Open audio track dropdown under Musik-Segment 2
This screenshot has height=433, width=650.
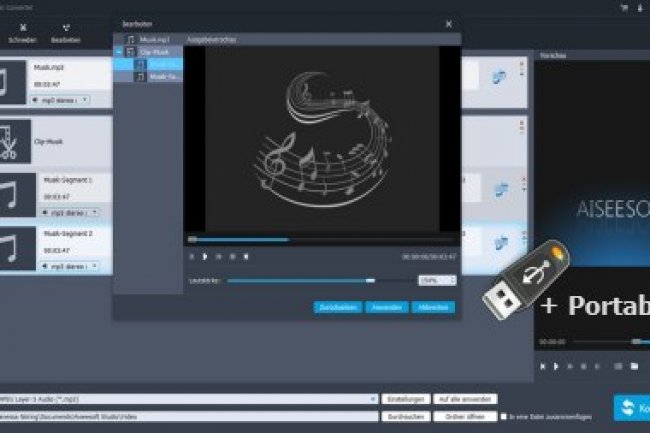pos(70,266)
